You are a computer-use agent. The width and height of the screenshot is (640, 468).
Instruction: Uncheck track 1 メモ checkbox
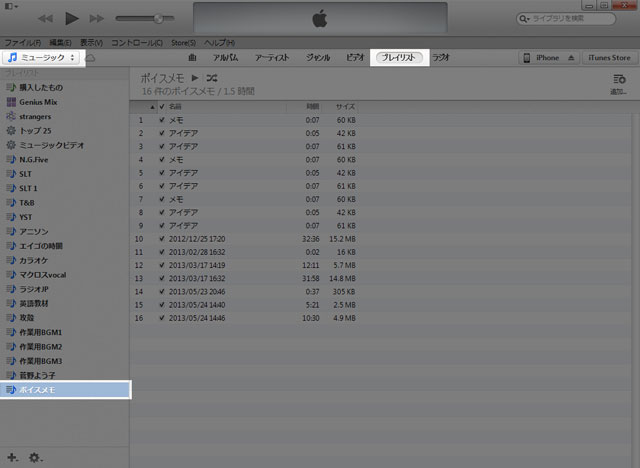click(162, 120)
